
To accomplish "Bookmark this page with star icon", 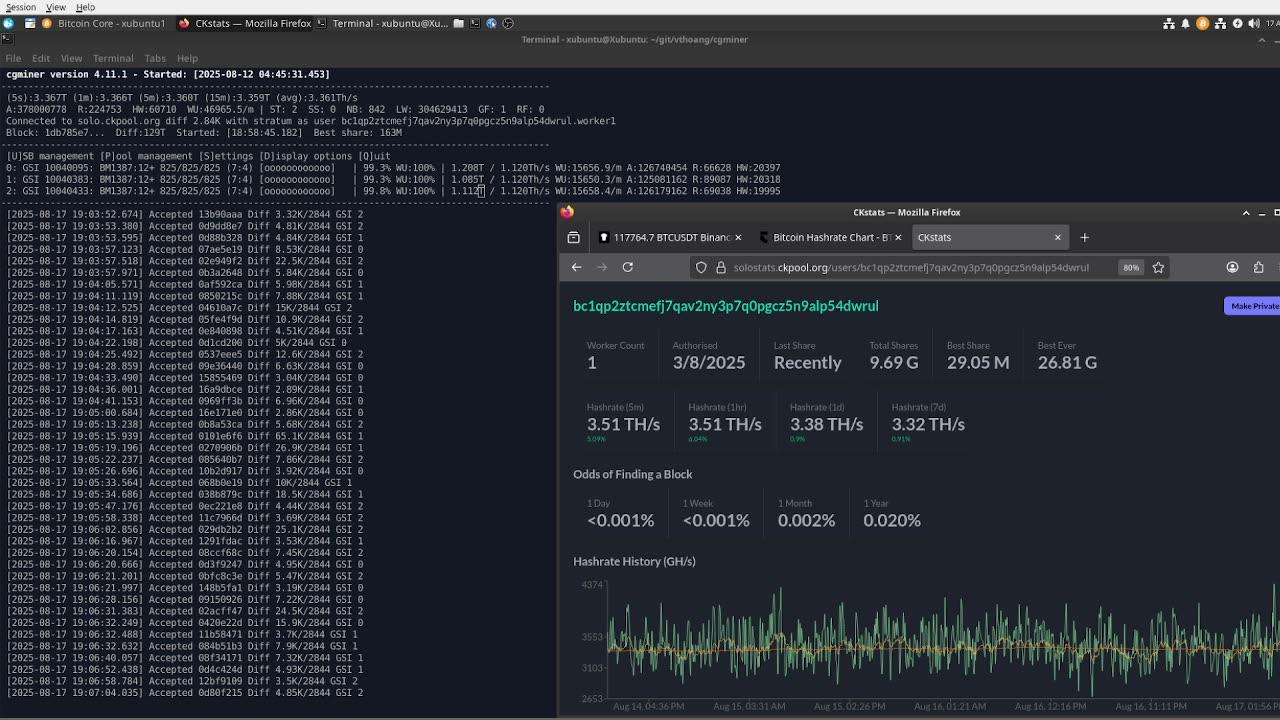I will pos(1158,267).
